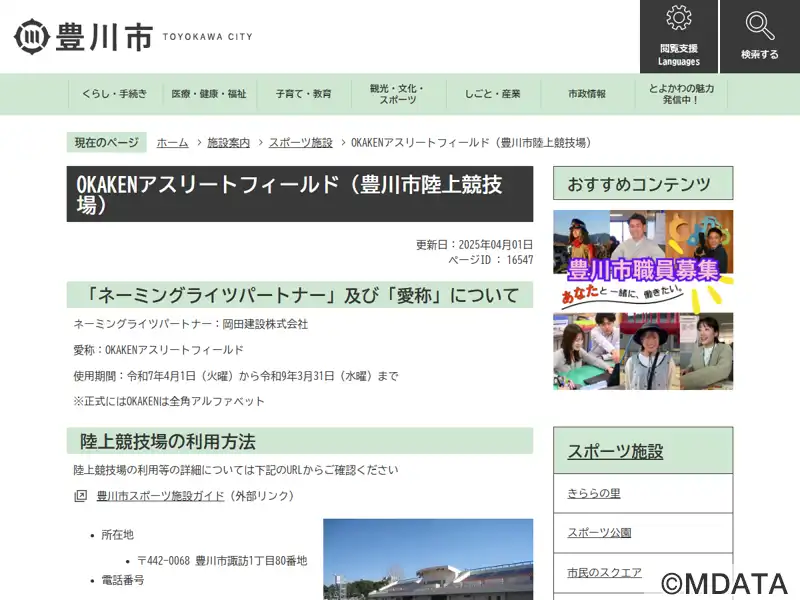Image resolution: width=800 pixels, height=600 pixels.
Task: Open the きららの里 sidebar link
Action: [594, 493]
